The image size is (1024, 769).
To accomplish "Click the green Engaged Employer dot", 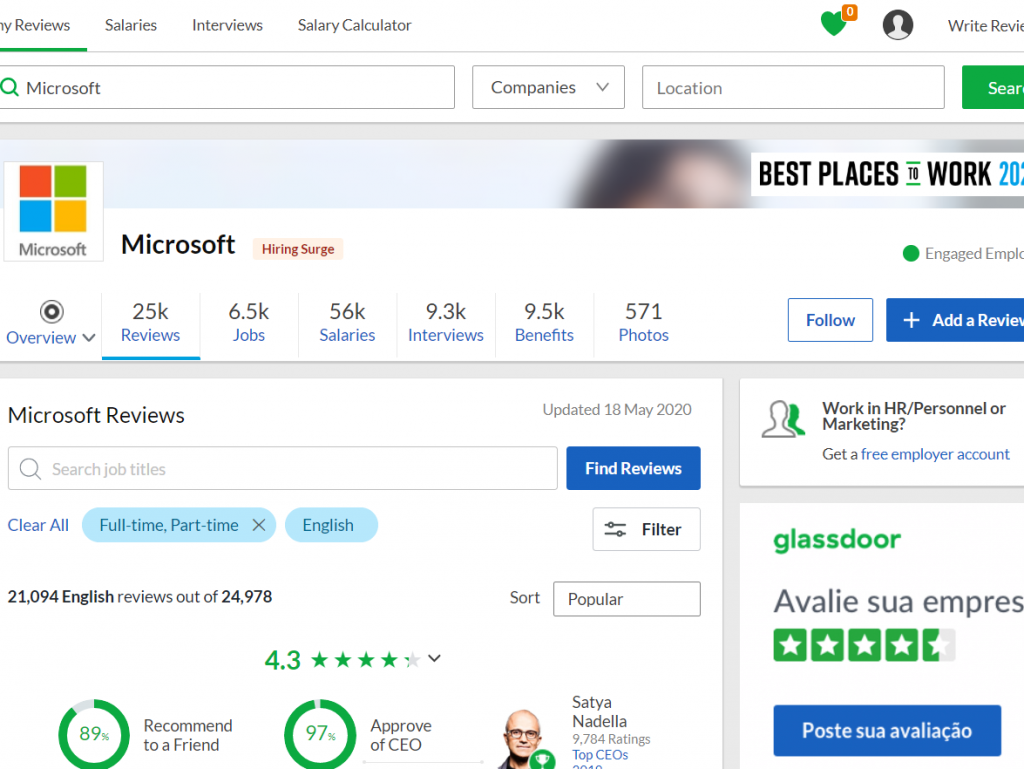I will (x=910, y=253).
